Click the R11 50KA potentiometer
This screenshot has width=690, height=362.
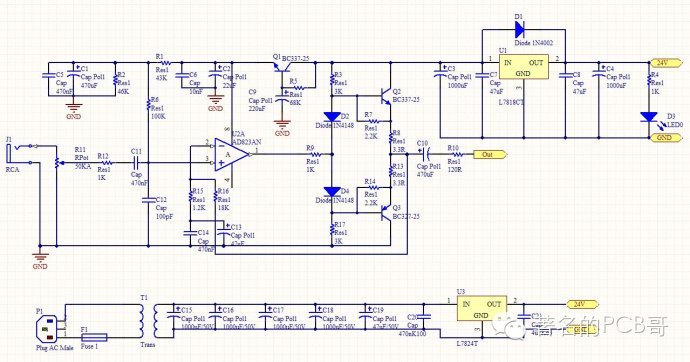(57, 163)
